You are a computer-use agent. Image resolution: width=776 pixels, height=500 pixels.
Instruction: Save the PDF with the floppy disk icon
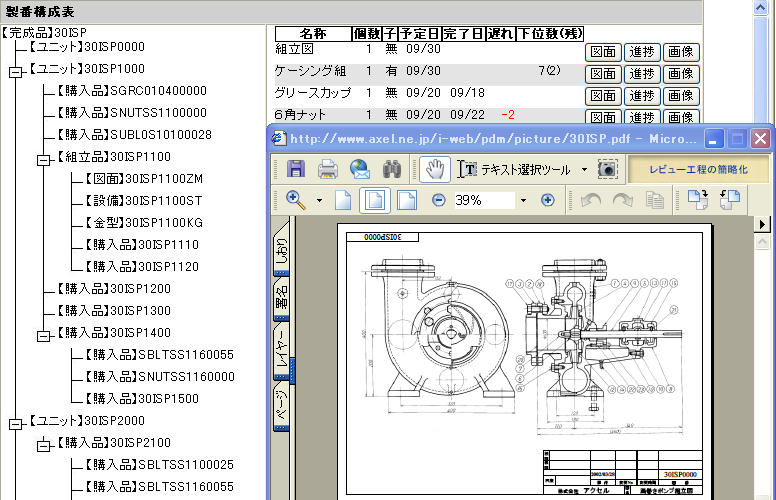(296, 169)
